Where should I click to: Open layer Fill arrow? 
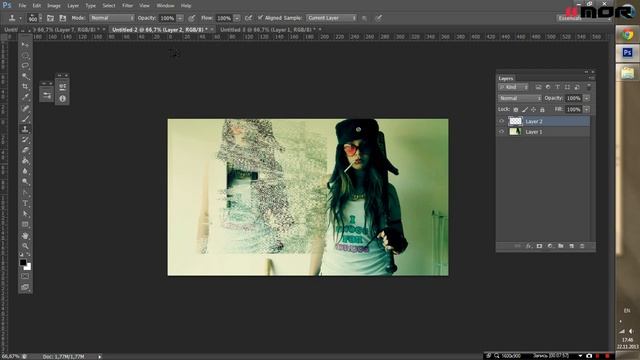tap(587, 109)
